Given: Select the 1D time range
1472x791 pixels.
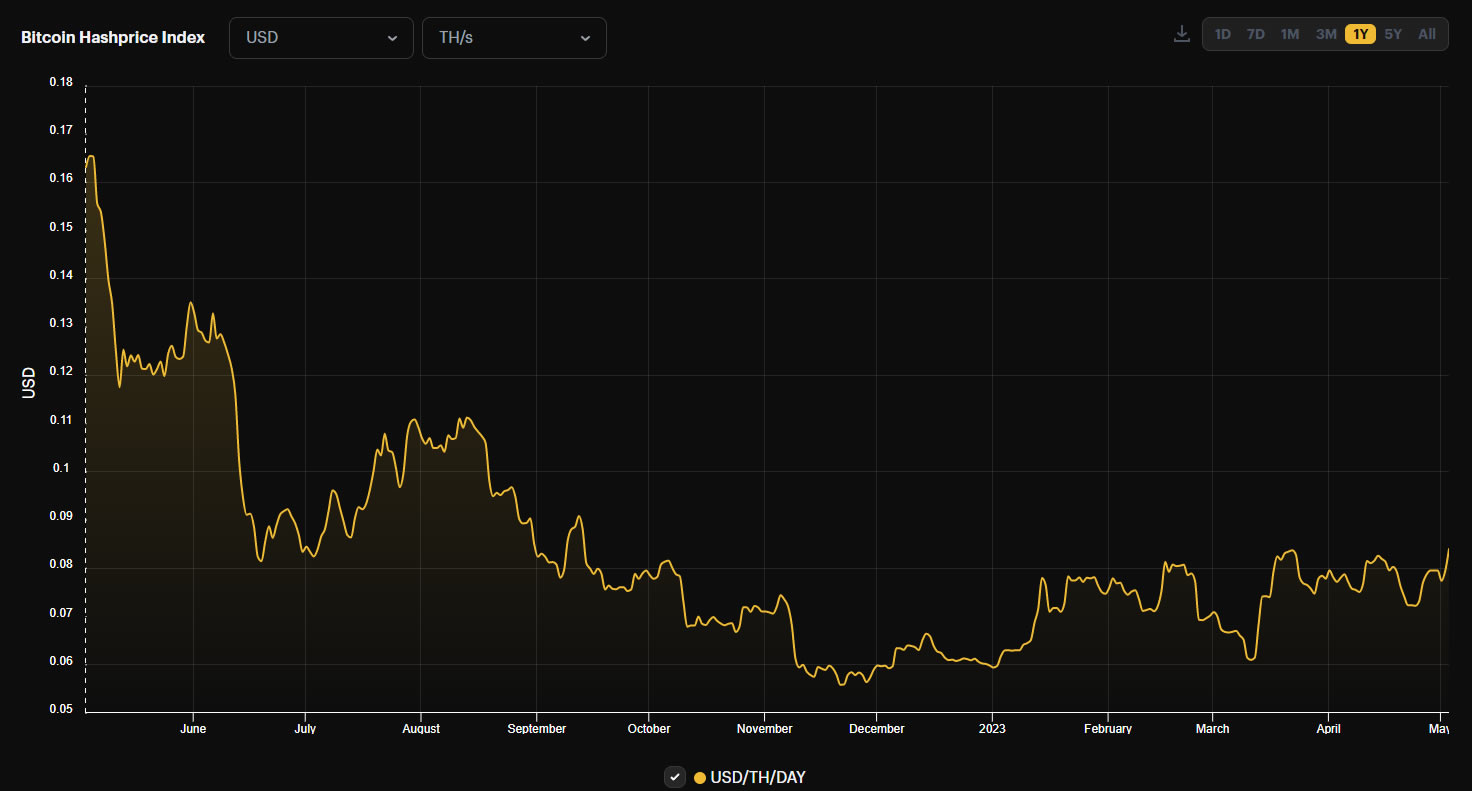Looking at the screenshot, I should (x=1222, y=34).
